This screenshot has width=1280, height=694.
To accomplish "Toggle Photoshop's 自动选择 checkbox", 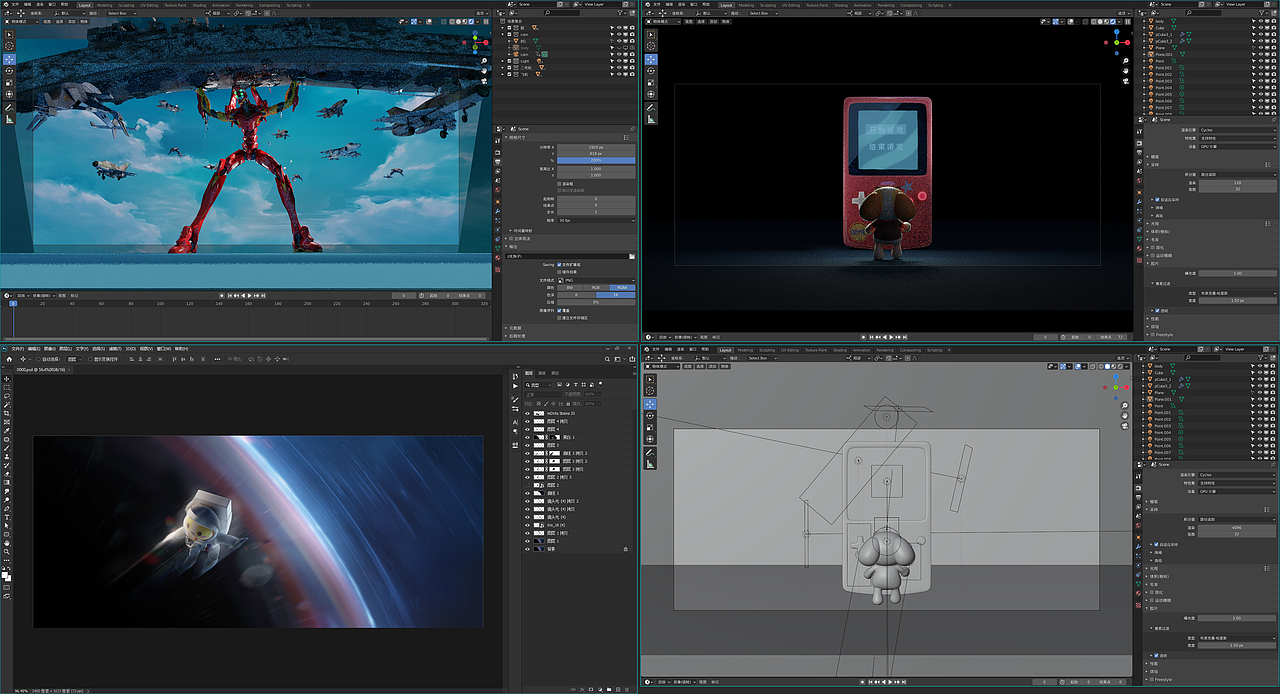I will (x=39, y=359).
